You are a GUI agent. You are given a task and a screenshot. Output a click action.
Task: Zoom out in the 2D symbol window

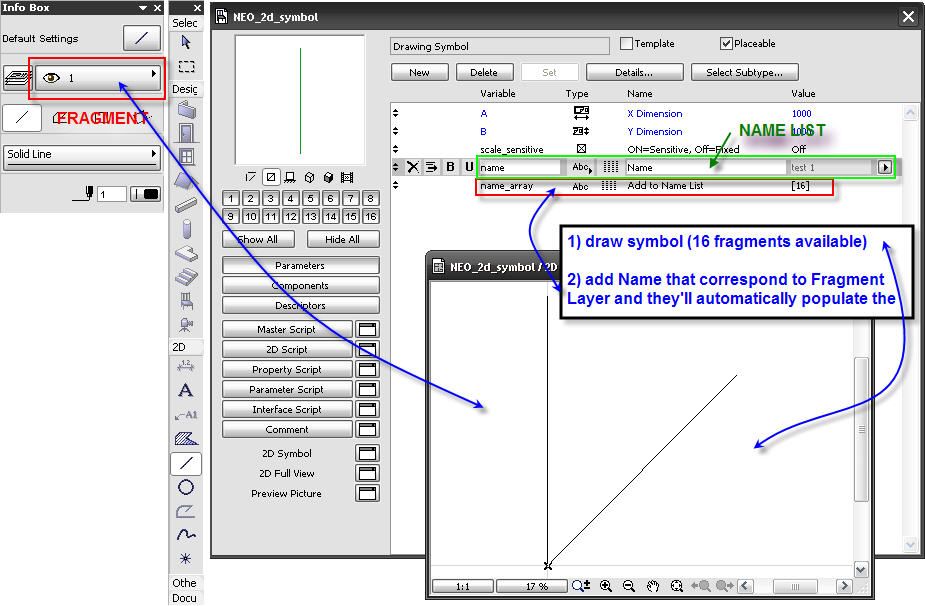click(x=629, y=585)
